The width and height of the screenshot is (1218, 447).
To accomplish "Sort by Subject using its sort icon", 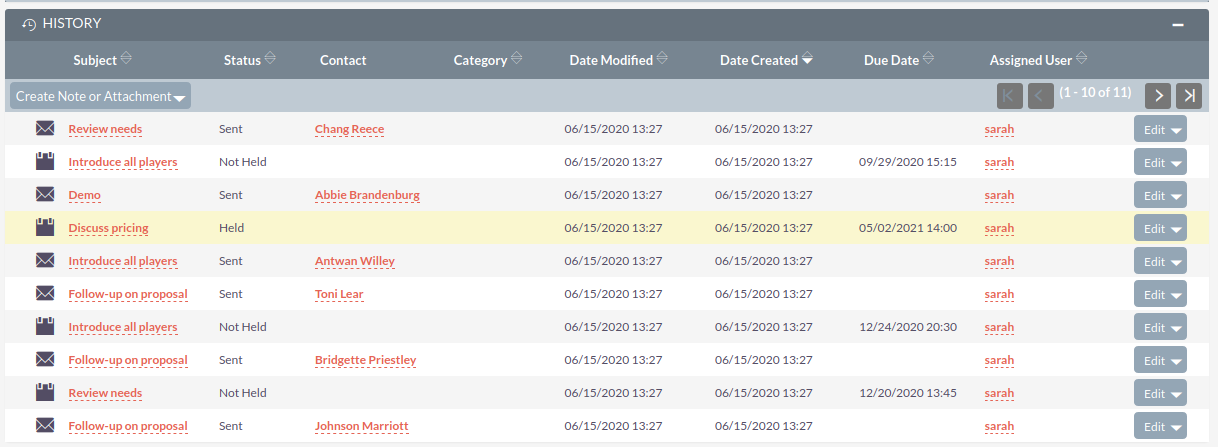I will coord(126,59).
